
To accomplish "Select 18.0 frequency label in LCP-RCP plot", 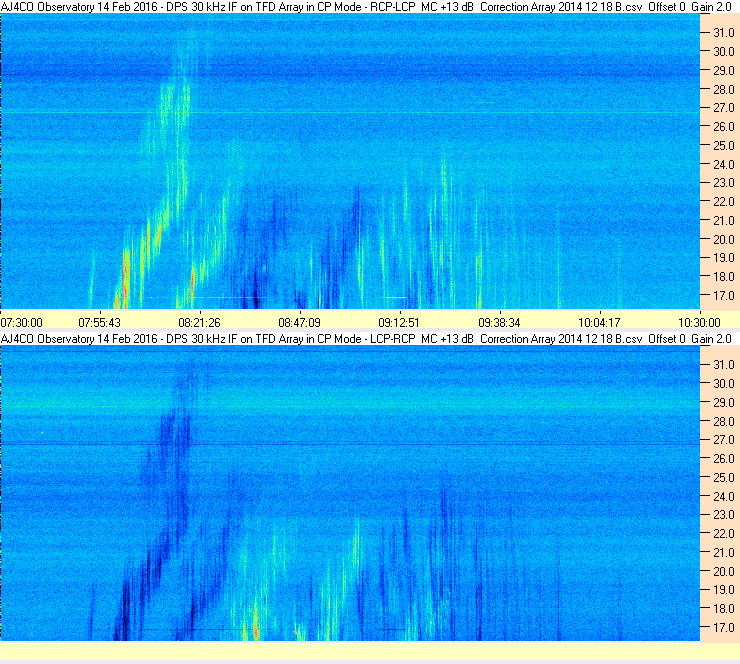I will coord(724,609).
